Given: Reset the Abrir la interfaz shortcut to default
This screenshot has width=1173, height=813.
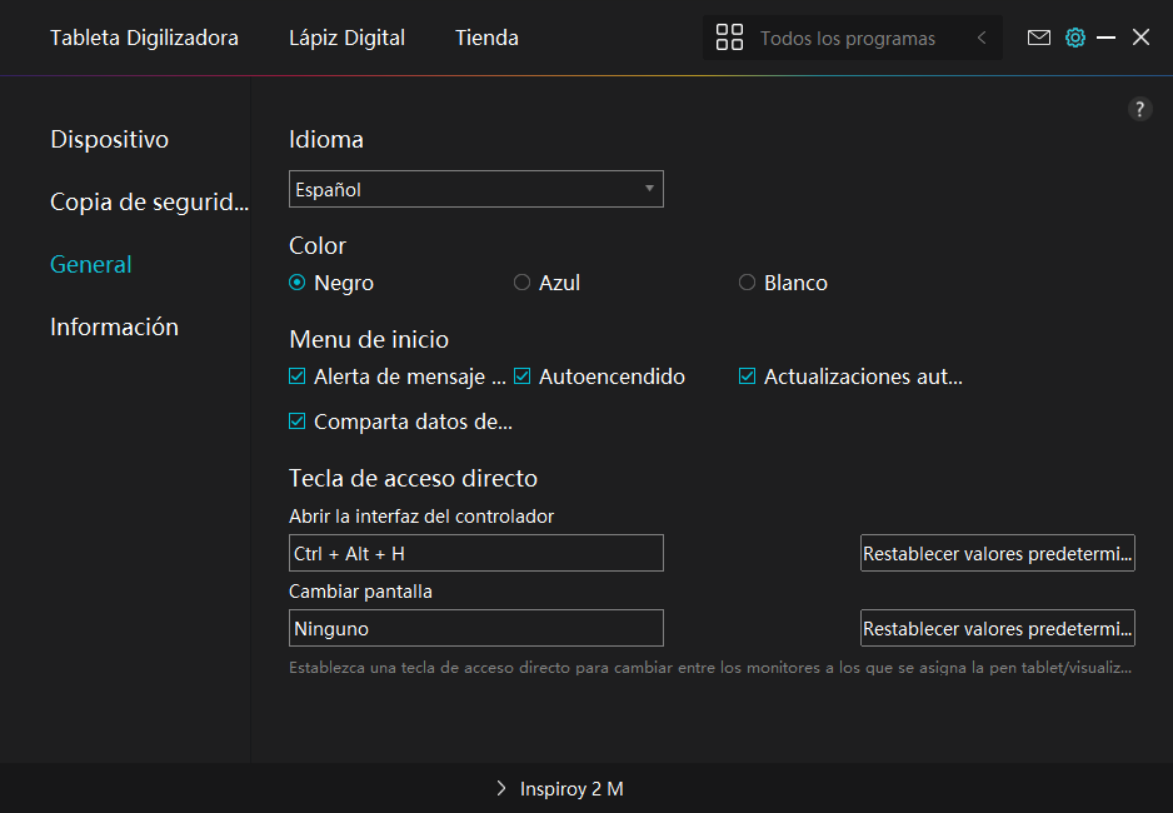Looking at the screenshot, I should pos(997,553).
